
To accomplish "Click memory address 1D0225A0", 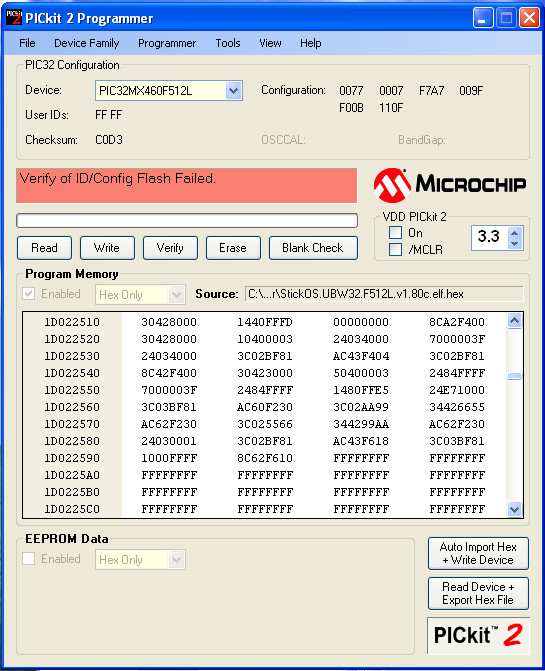I will click(x=72, y=475).
